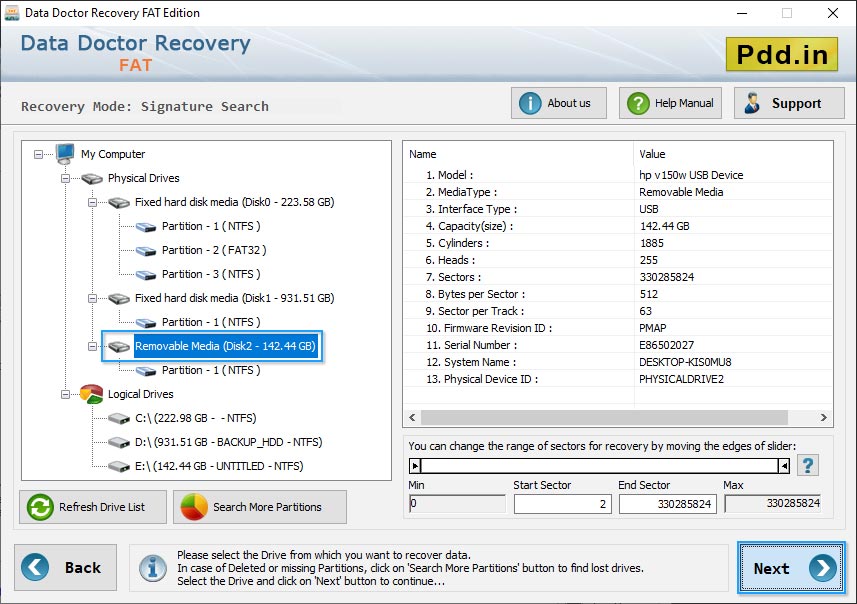Click the question mark slider help icon
The image size is (857, 604).
808,466
